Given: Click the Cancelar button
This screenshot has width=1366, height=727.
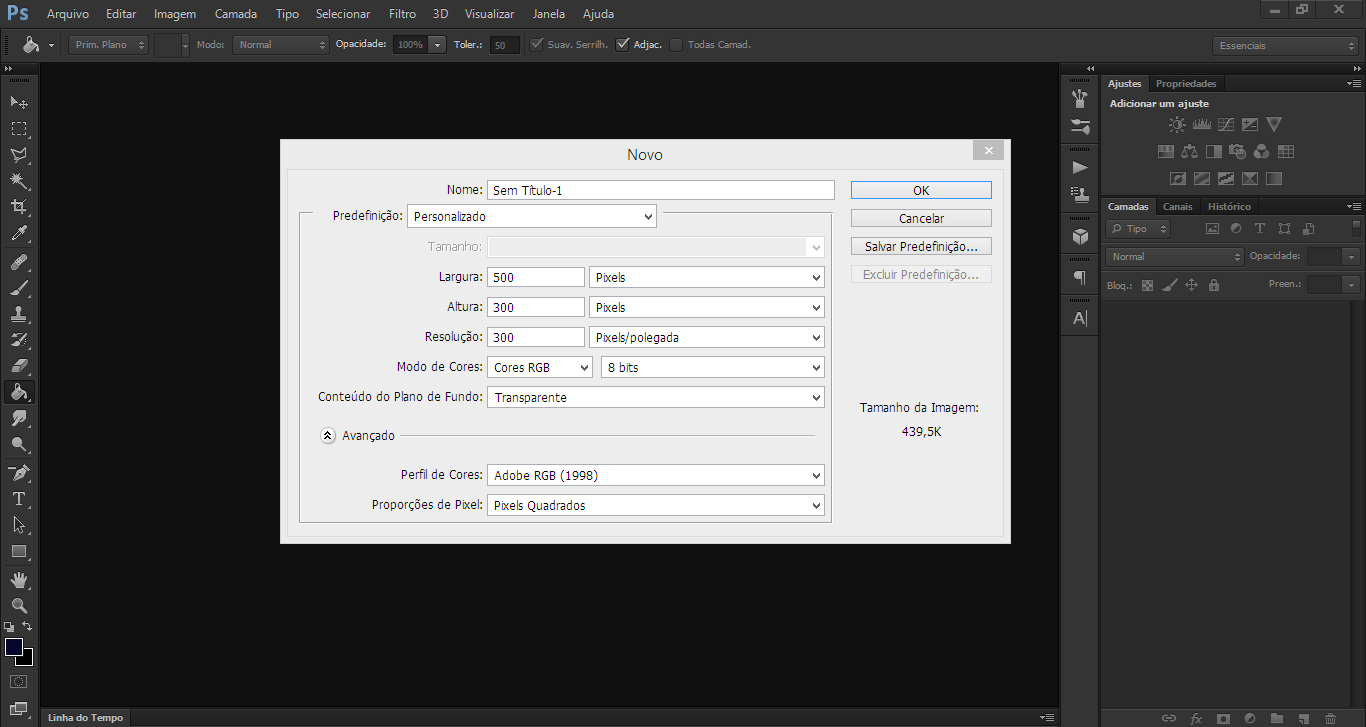Looking at the screenshot, I should (921, 218).
